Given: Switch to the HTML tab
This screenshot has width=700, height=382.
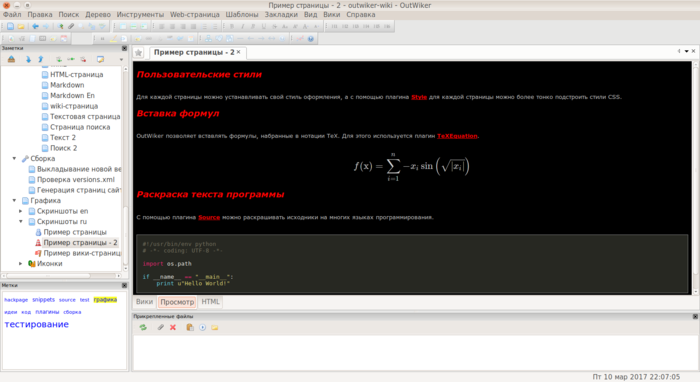Looking at the screenshot, I should (210, 302).
